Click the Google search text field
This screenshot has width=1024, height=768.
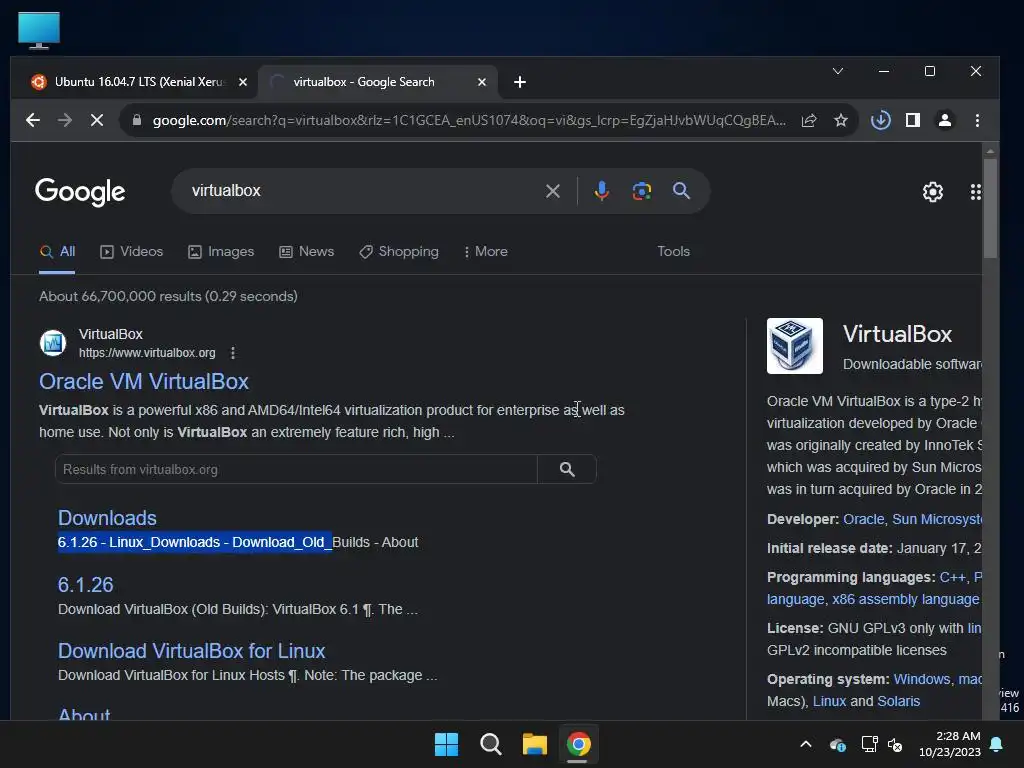point(359,191)
